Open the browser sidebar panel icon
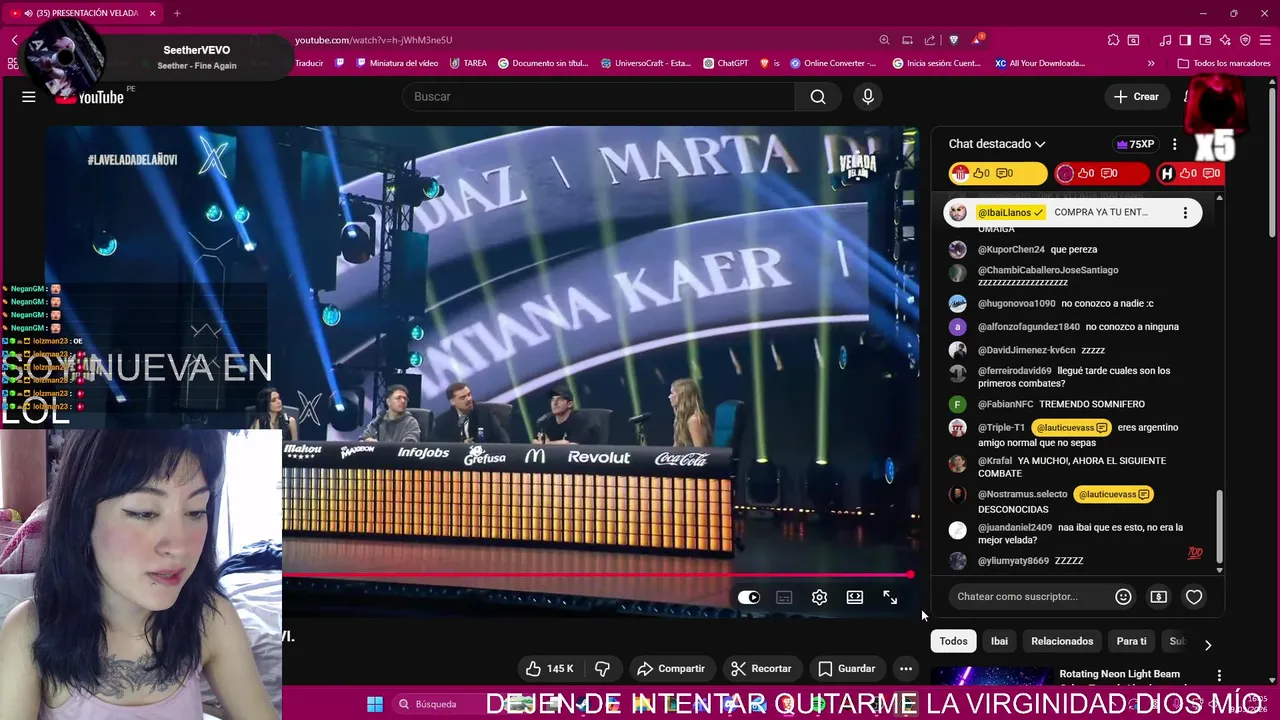 [x=1185, y=40]
